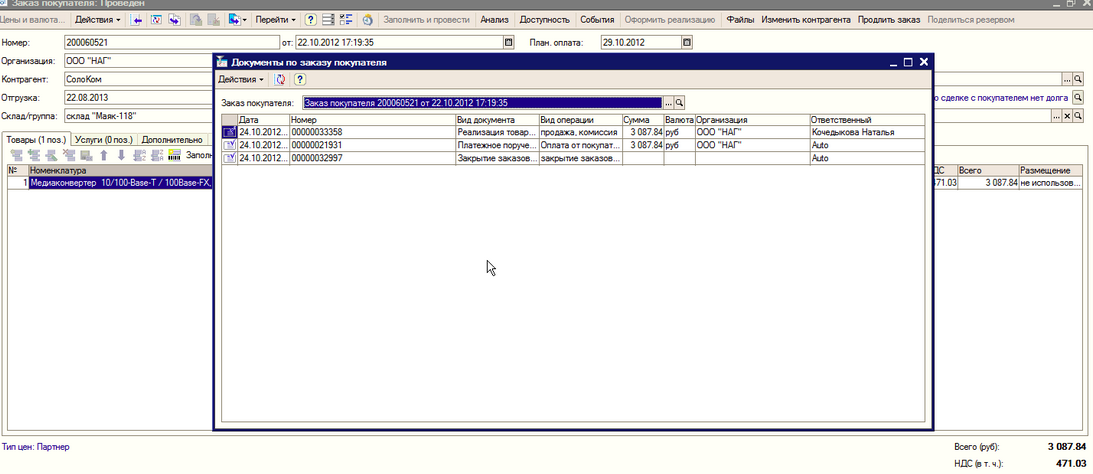Open the Перейти dropdown menu

pos(275,19)
